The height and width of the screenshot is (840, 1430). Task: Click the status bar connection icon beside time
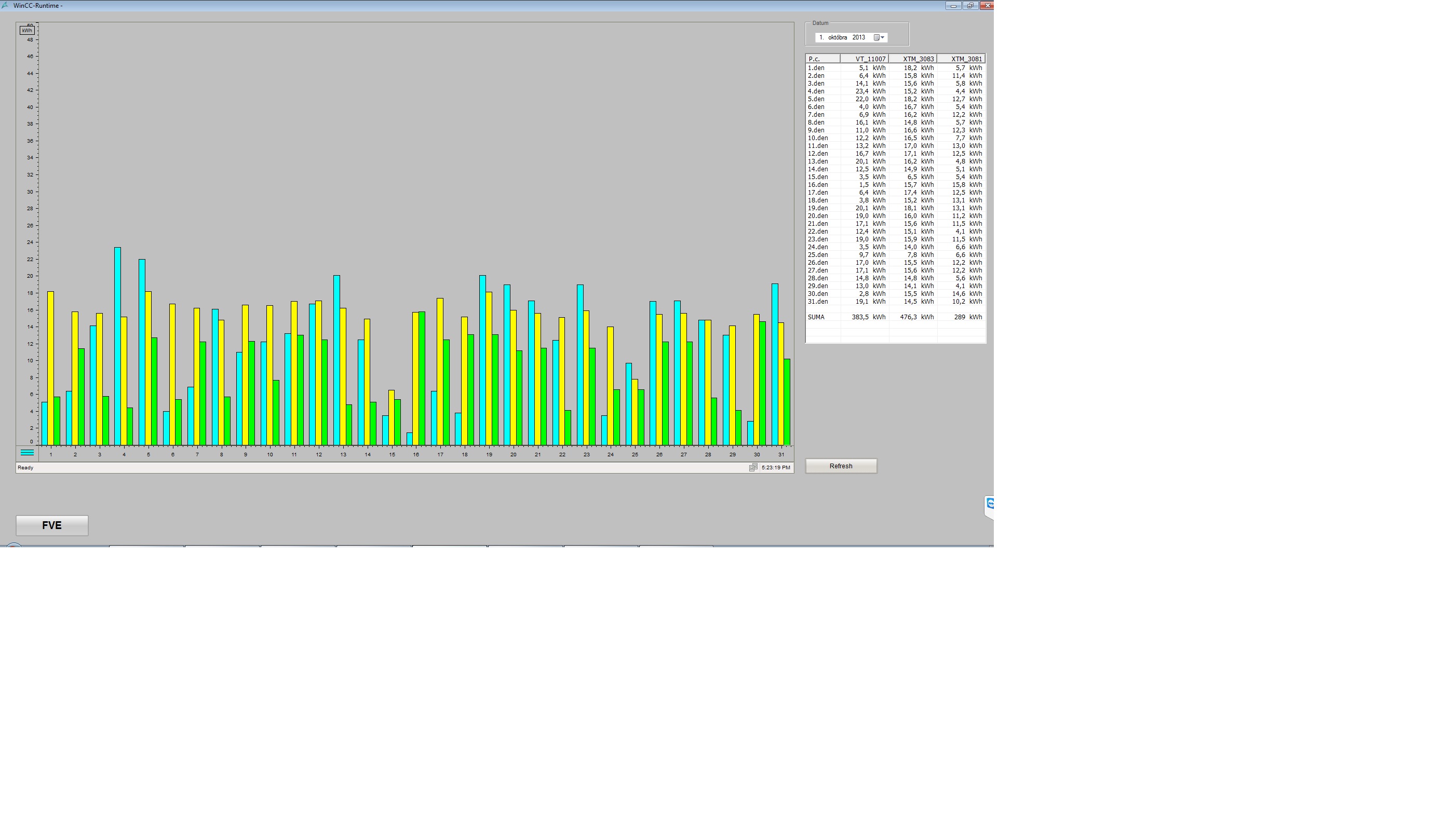[x=753, y=467]
